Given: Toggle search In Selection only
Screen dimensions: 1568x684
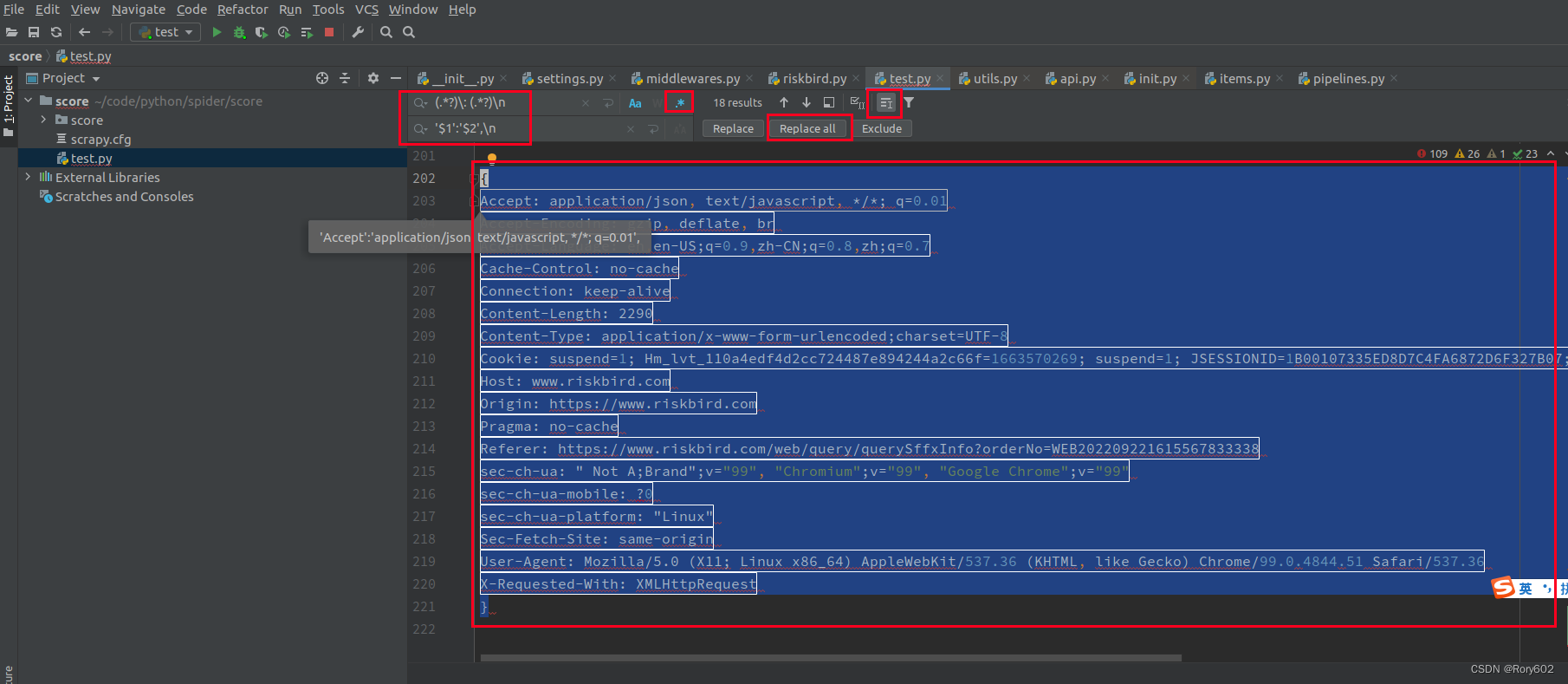Looking at the screenshot, I should coord(886,103).
